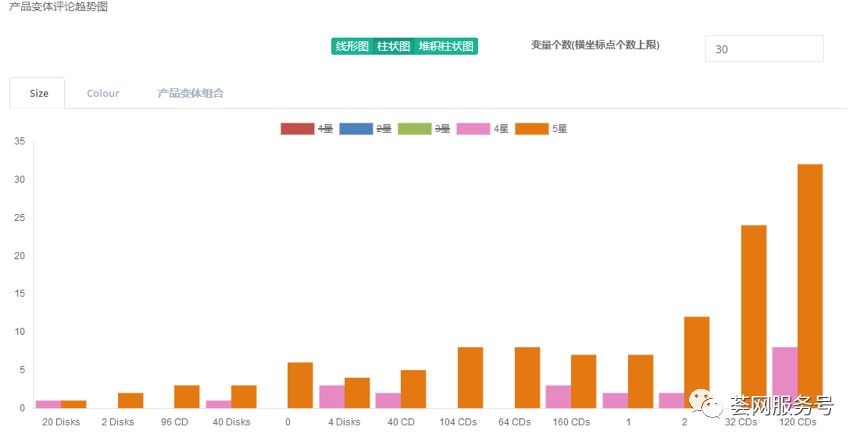Switch to the Colour tab
This screenshot has height=443, width=862.
point(103,93)
